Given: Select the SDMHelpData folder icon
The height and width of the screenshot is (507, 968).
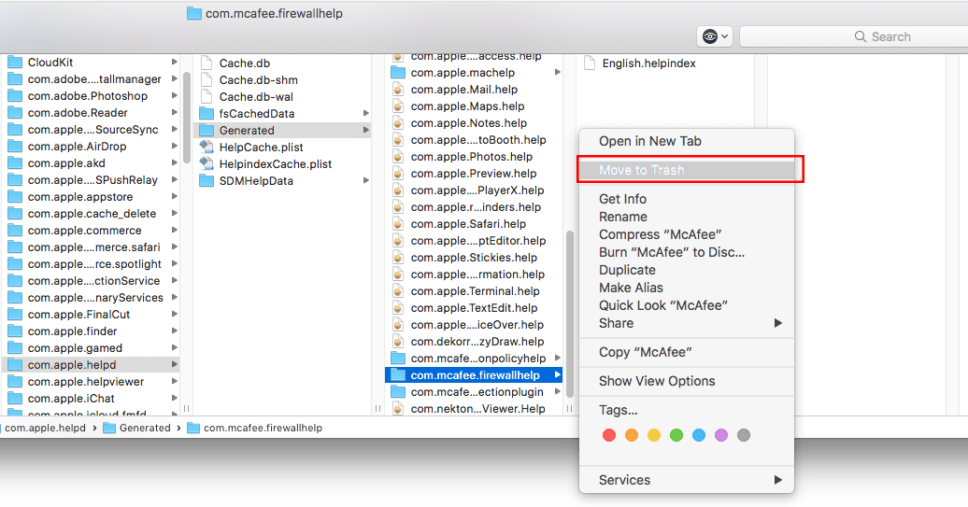Looking at the screenshot, I should tap(207, 181).
